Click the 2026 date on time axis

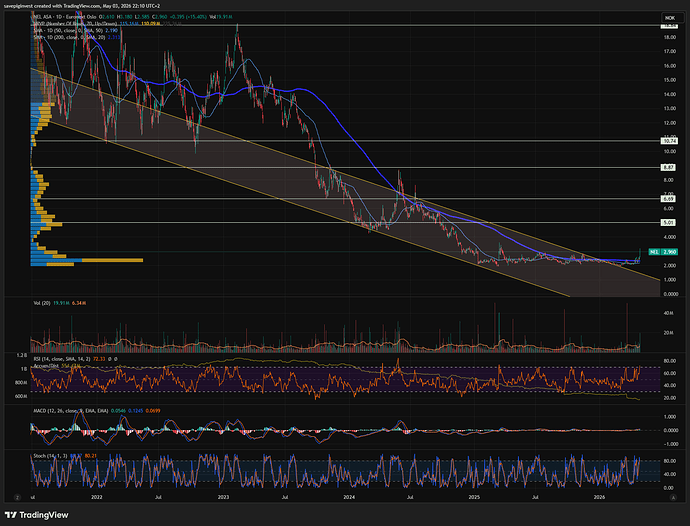tap(599, 497)
